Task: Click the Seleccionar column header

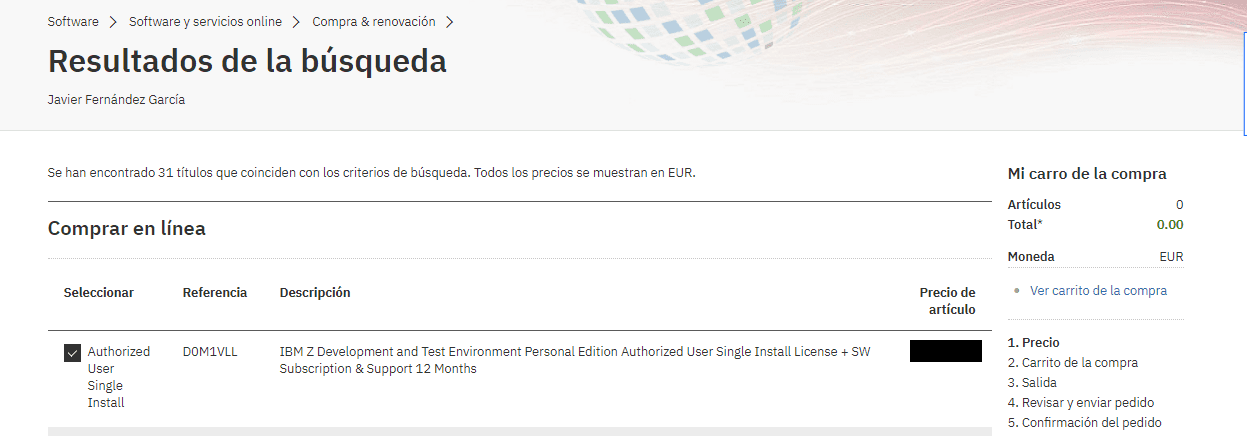Action: point(98,293)
